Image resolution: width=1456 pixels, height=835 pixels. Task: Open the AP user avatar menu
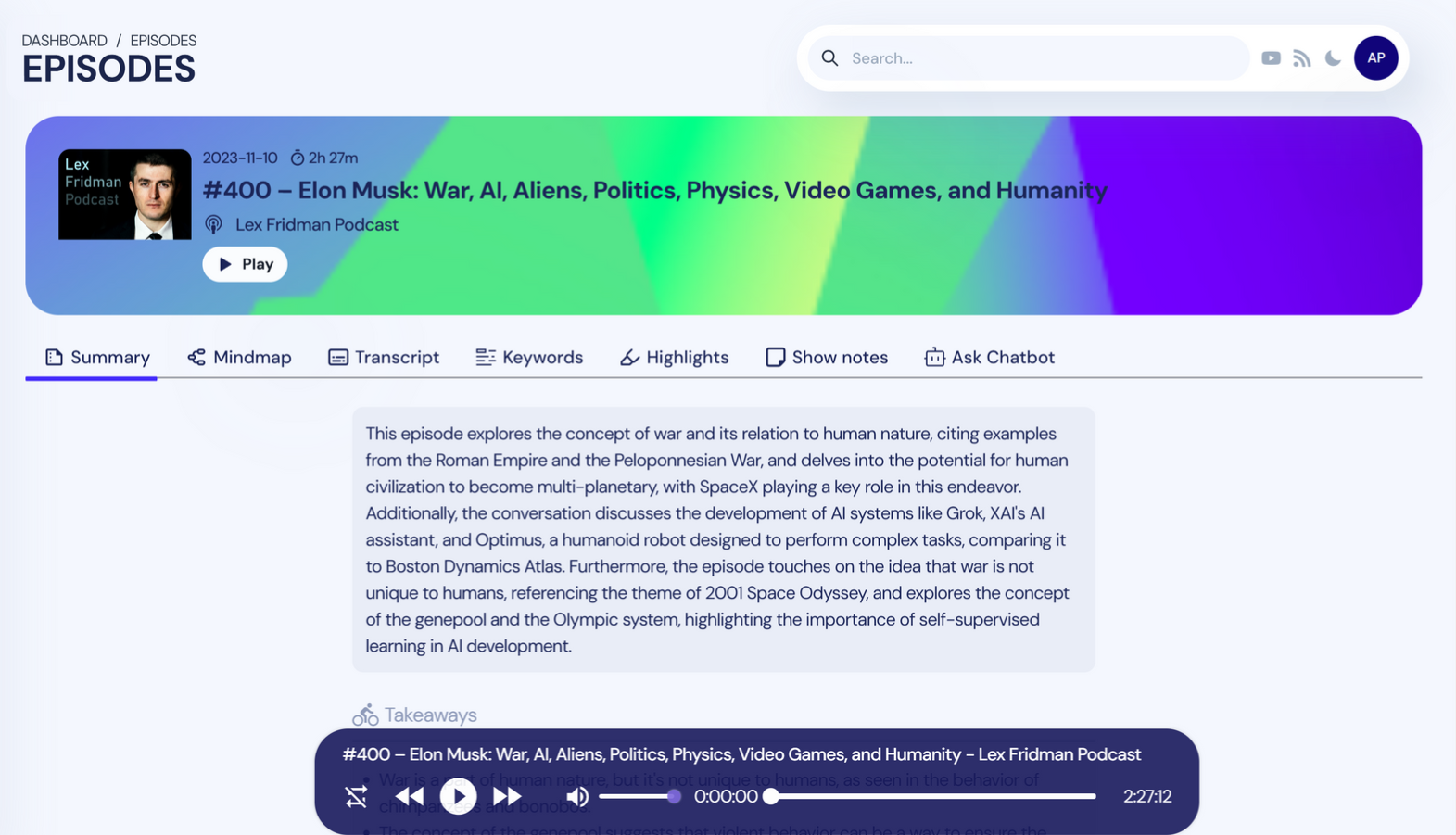coord(1375,57)
